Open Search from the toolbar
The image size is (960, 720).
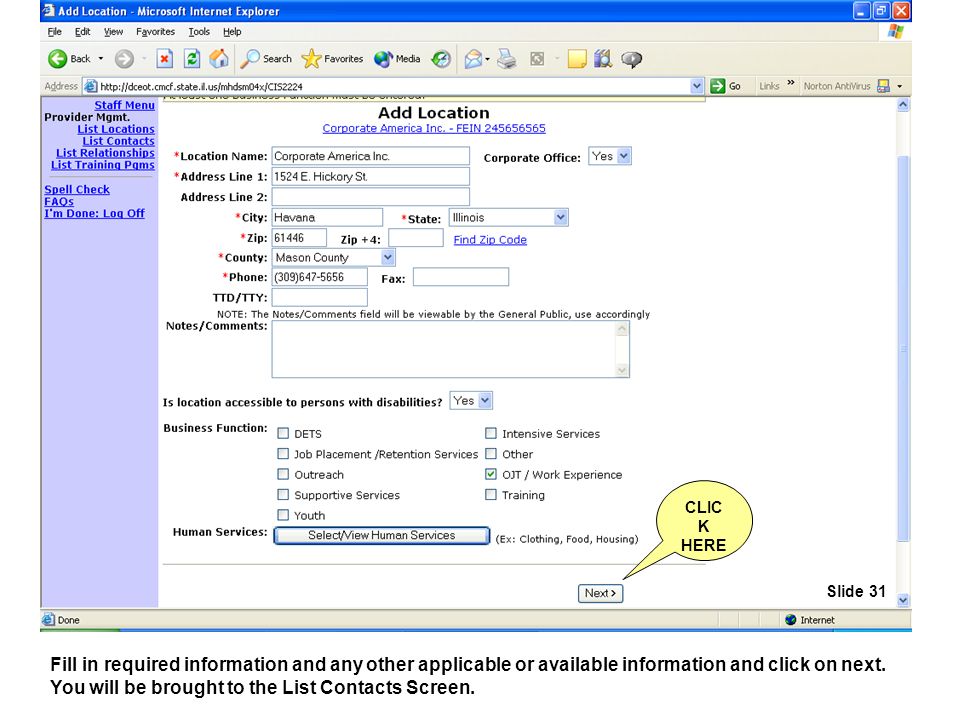click(266, 59)
